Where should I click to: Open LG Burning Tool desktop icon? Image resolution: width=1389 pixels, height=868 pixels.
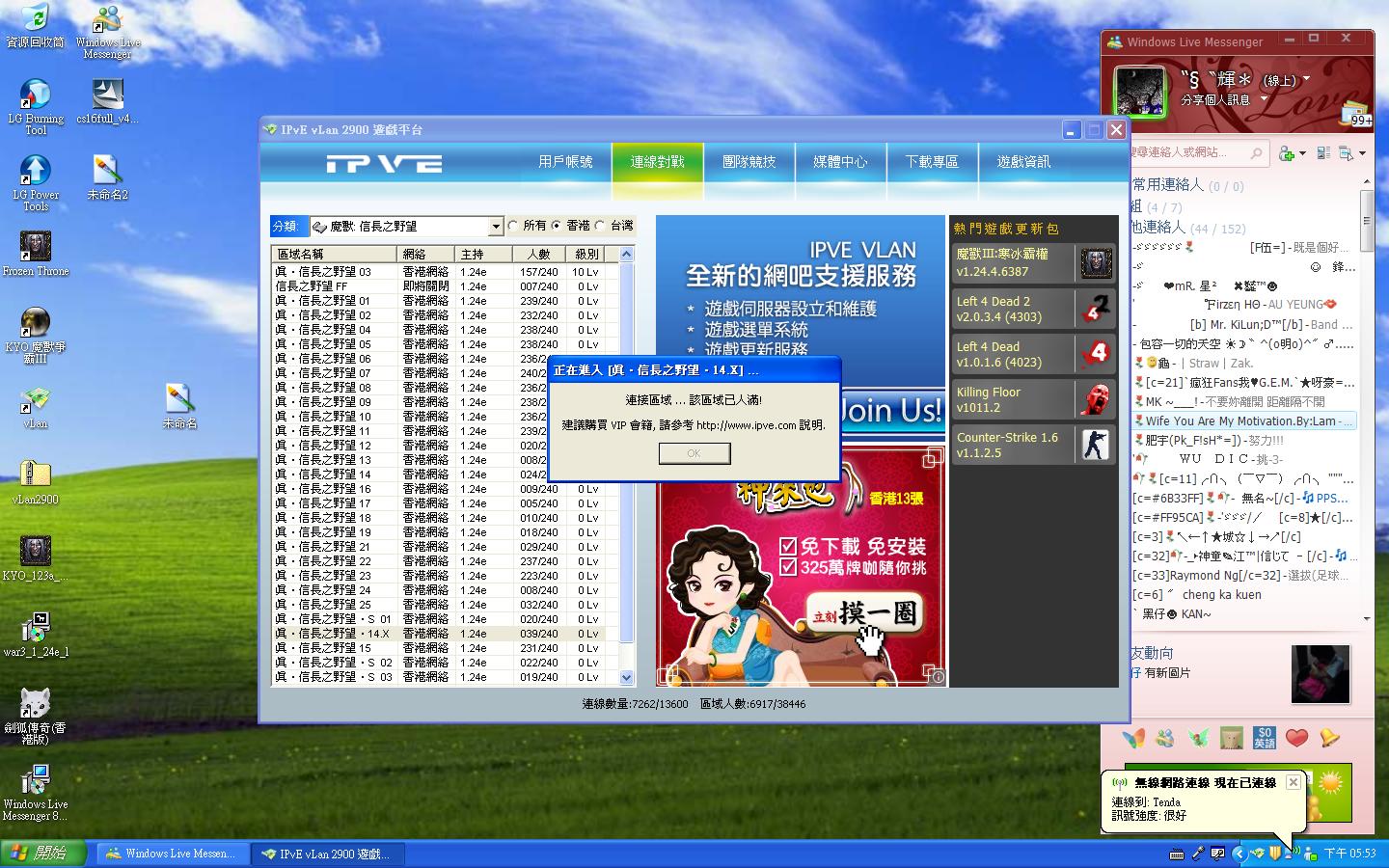(x=36, y=97)
